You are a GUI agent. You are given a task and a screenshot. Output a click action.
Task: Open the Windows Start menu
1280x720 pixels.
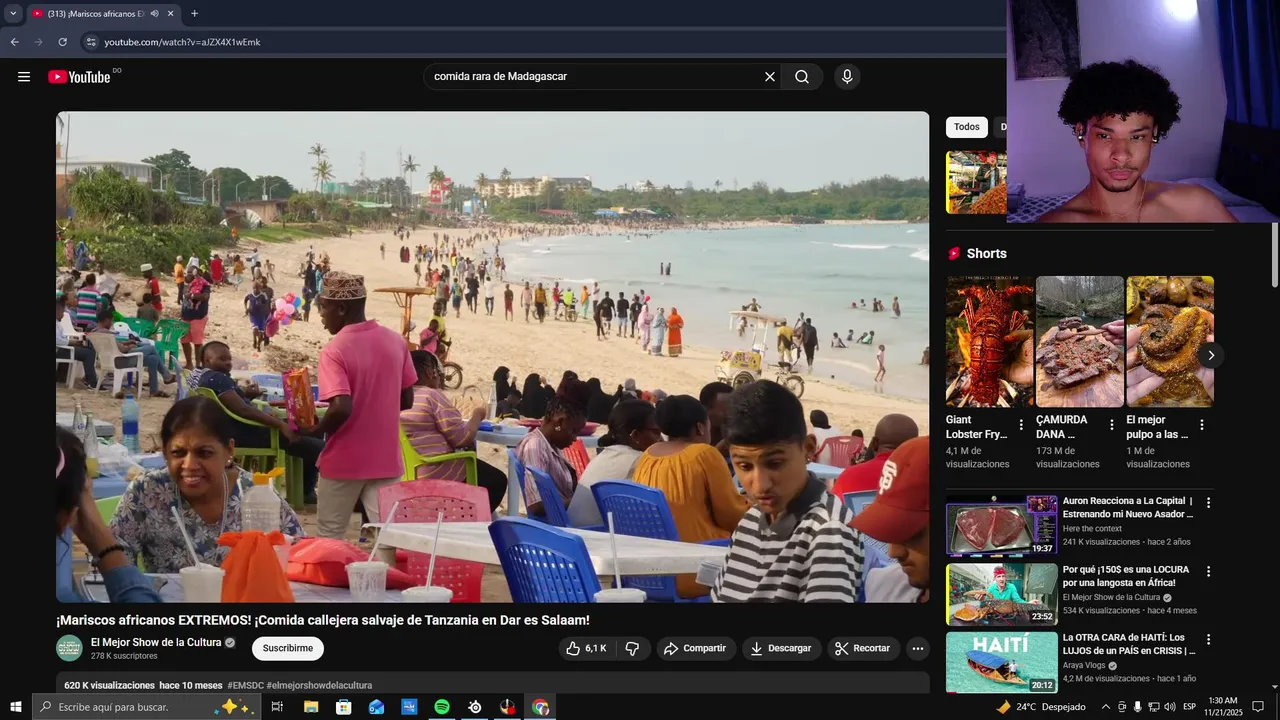[x=15, y=707]
